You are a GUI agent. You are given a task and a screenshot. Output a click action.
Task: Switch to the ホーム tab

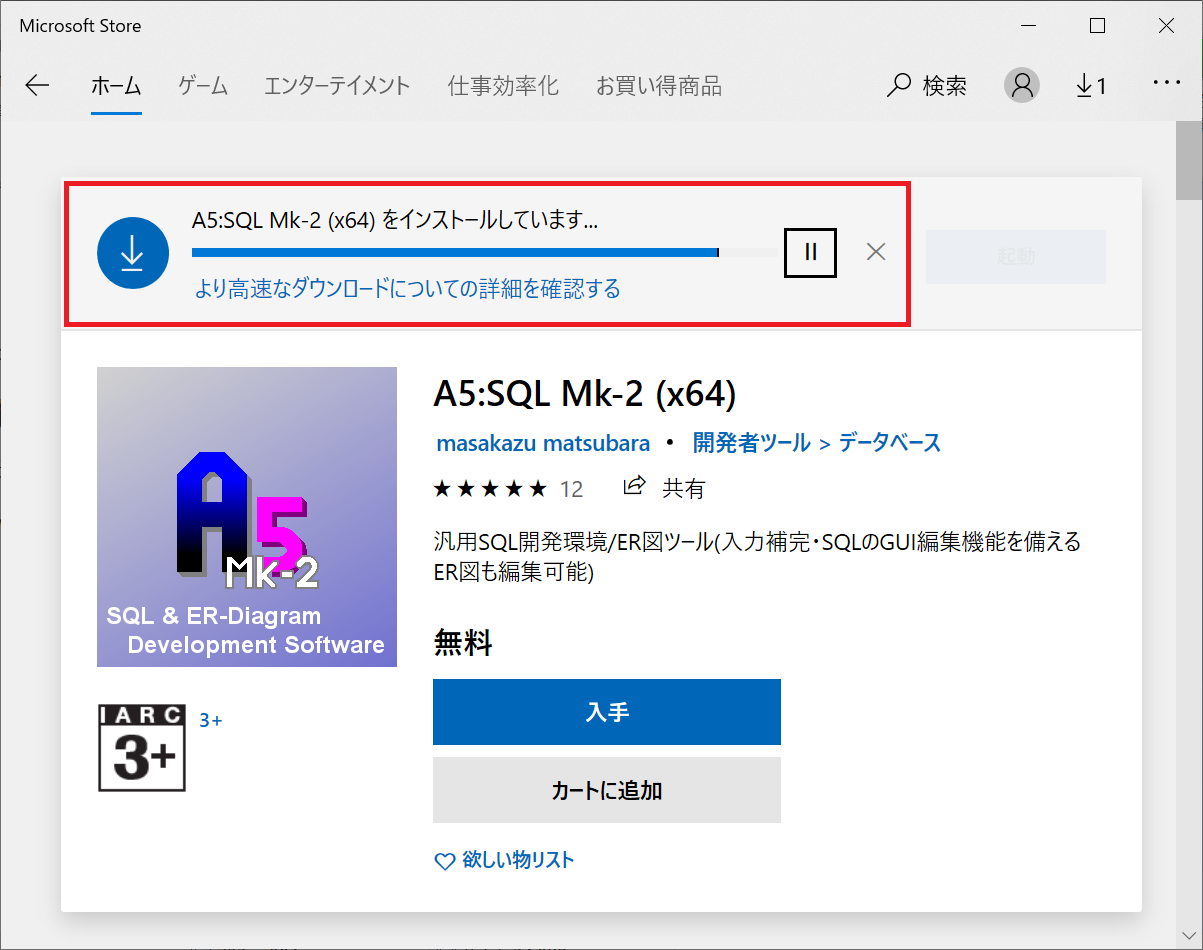(116, 86)
